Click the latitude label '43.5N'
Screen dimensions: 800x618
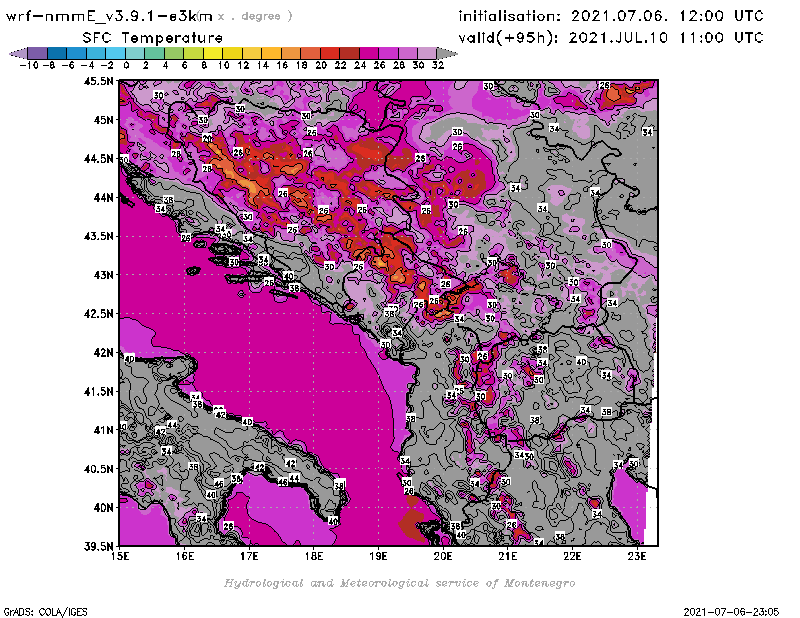pyautogui.click(x=99, y=236)
